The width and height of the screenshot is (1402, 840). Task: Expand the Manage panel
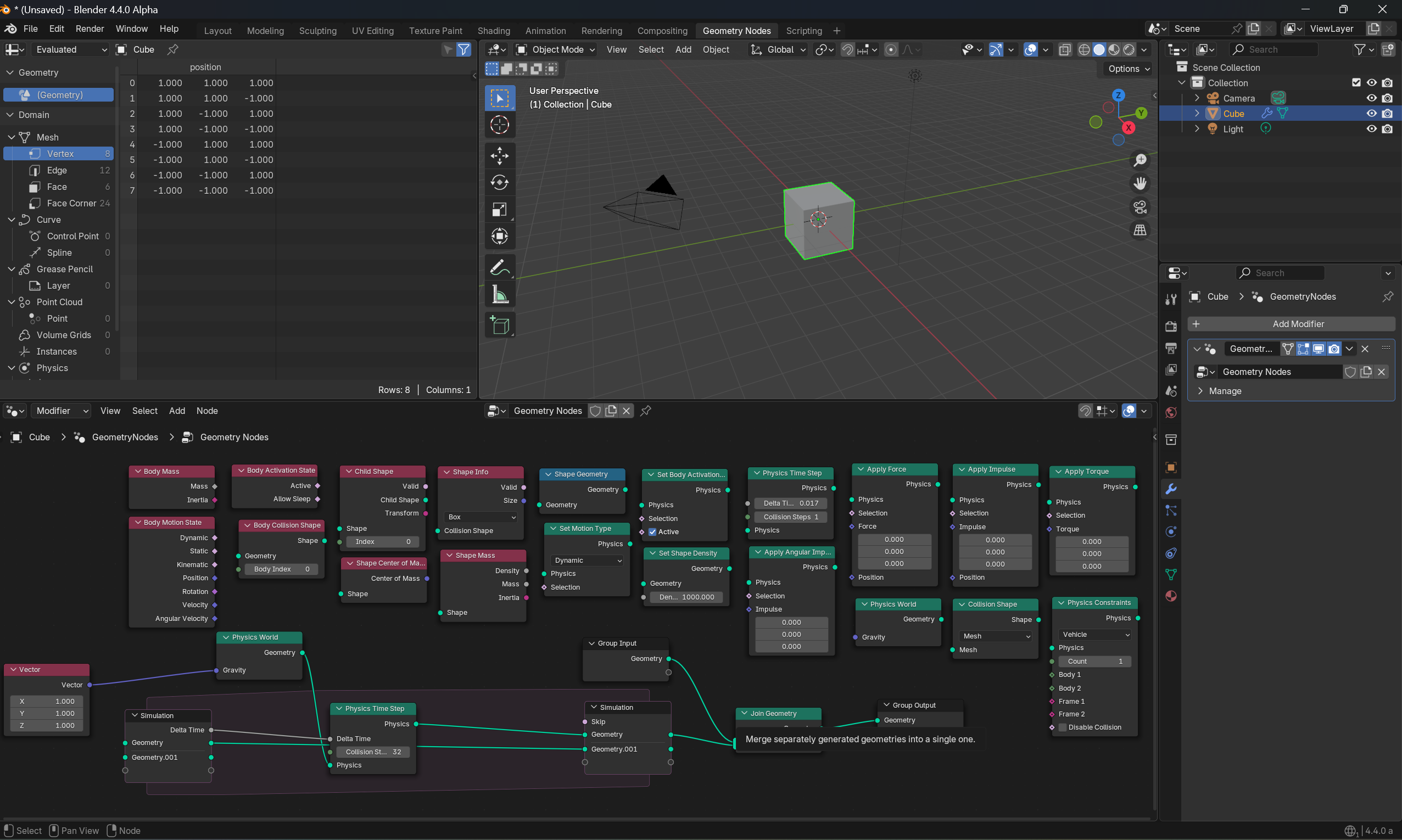point(1224,391)
